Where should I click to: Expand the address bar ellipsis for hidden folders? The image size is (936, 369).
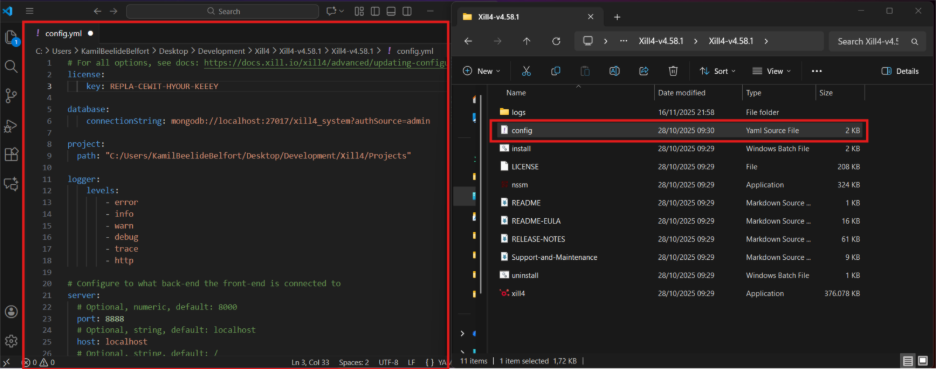(624, 41)
